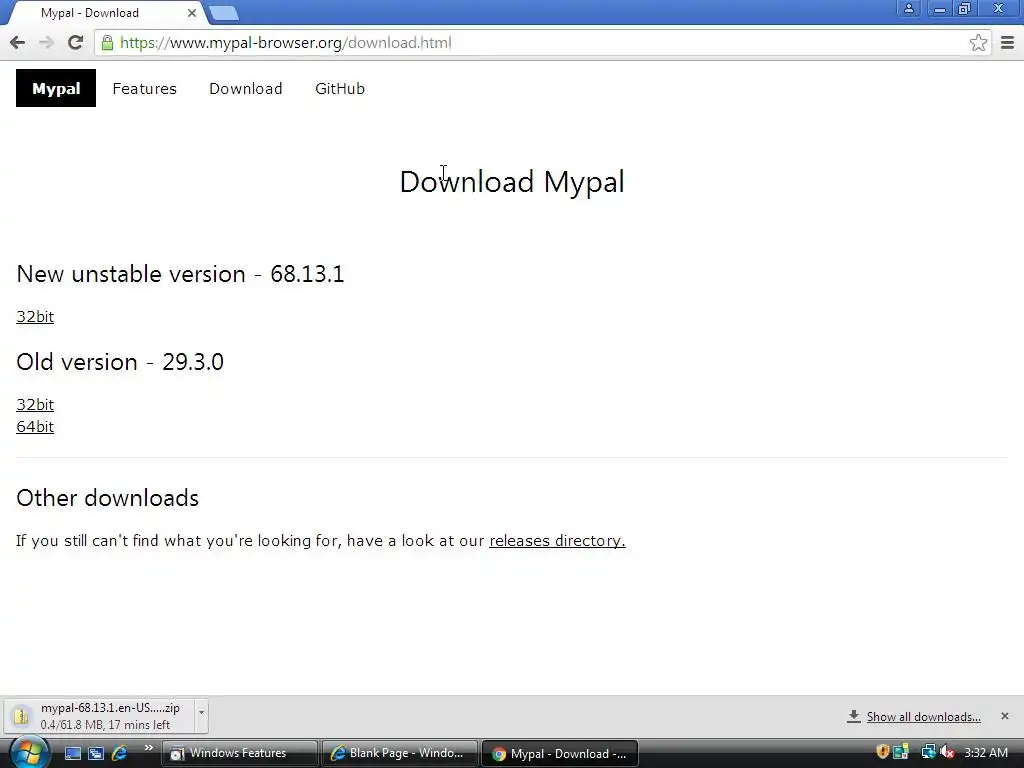The width and height of the screenshot is (1024, 768).
Task: Reload the page with the refresh icon
Action: [75, 43]
